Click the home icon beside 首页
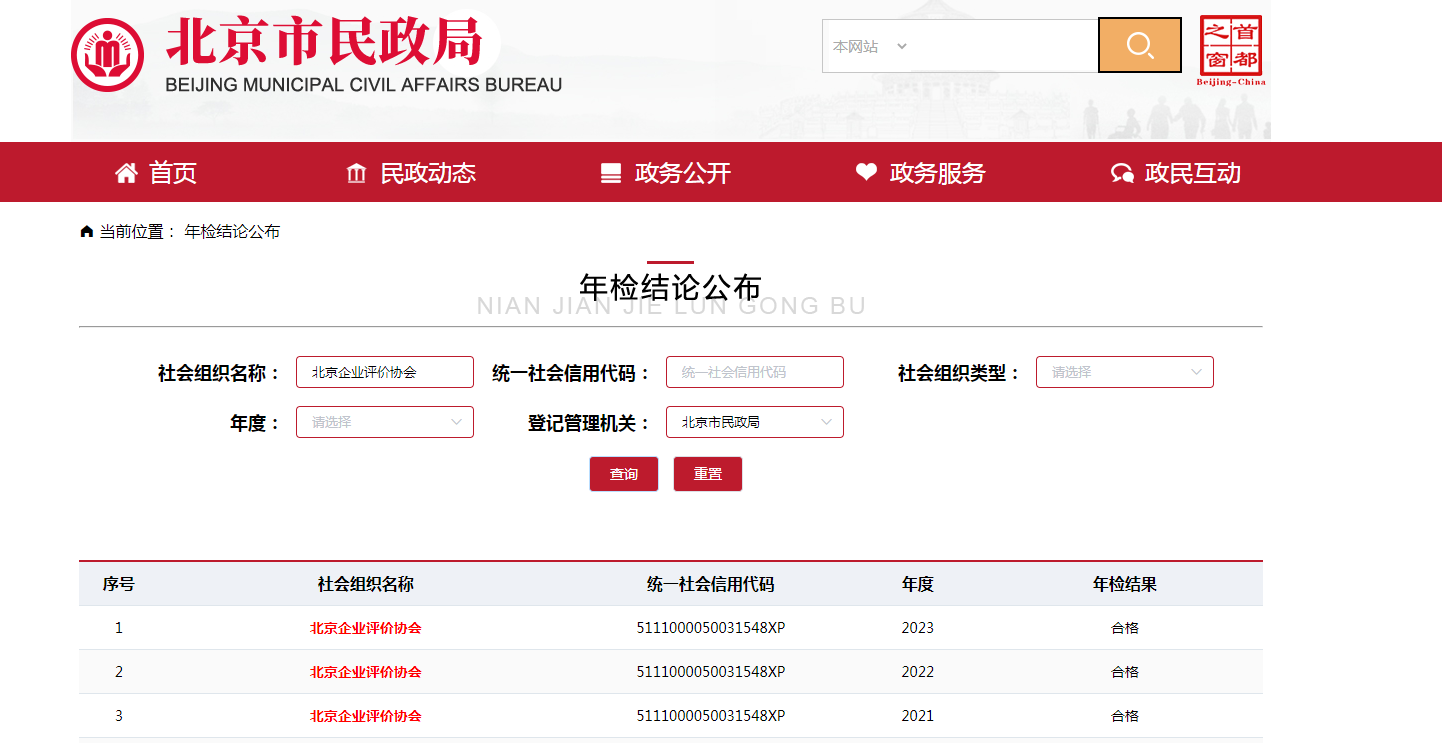The height and width of the screenshot is (743, 1442). pos(126,173)
